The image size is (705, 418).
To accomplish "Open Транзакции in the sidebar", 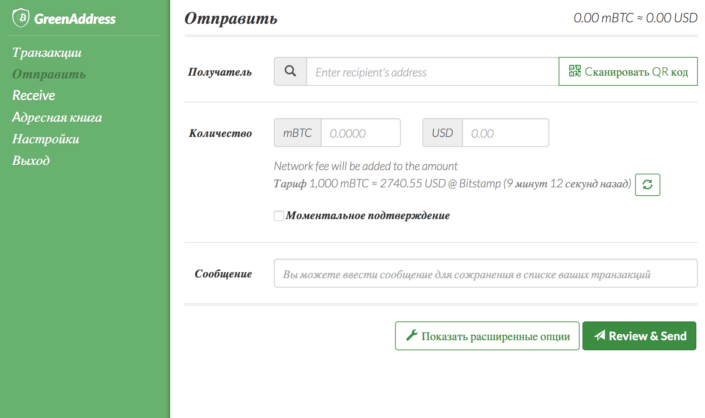I will [x=47, y=53].
